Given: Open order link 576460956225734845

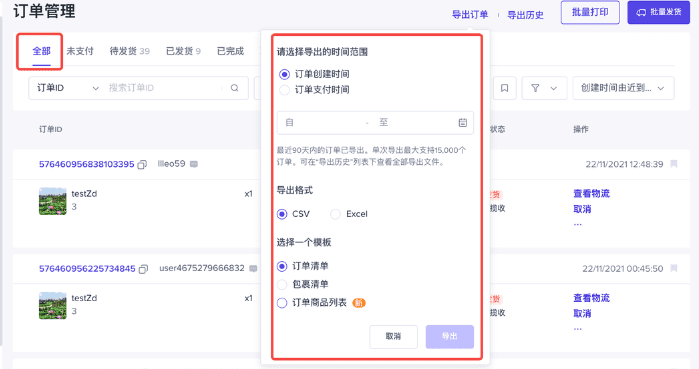Looking at the screenshot, I should coord(87,269).
